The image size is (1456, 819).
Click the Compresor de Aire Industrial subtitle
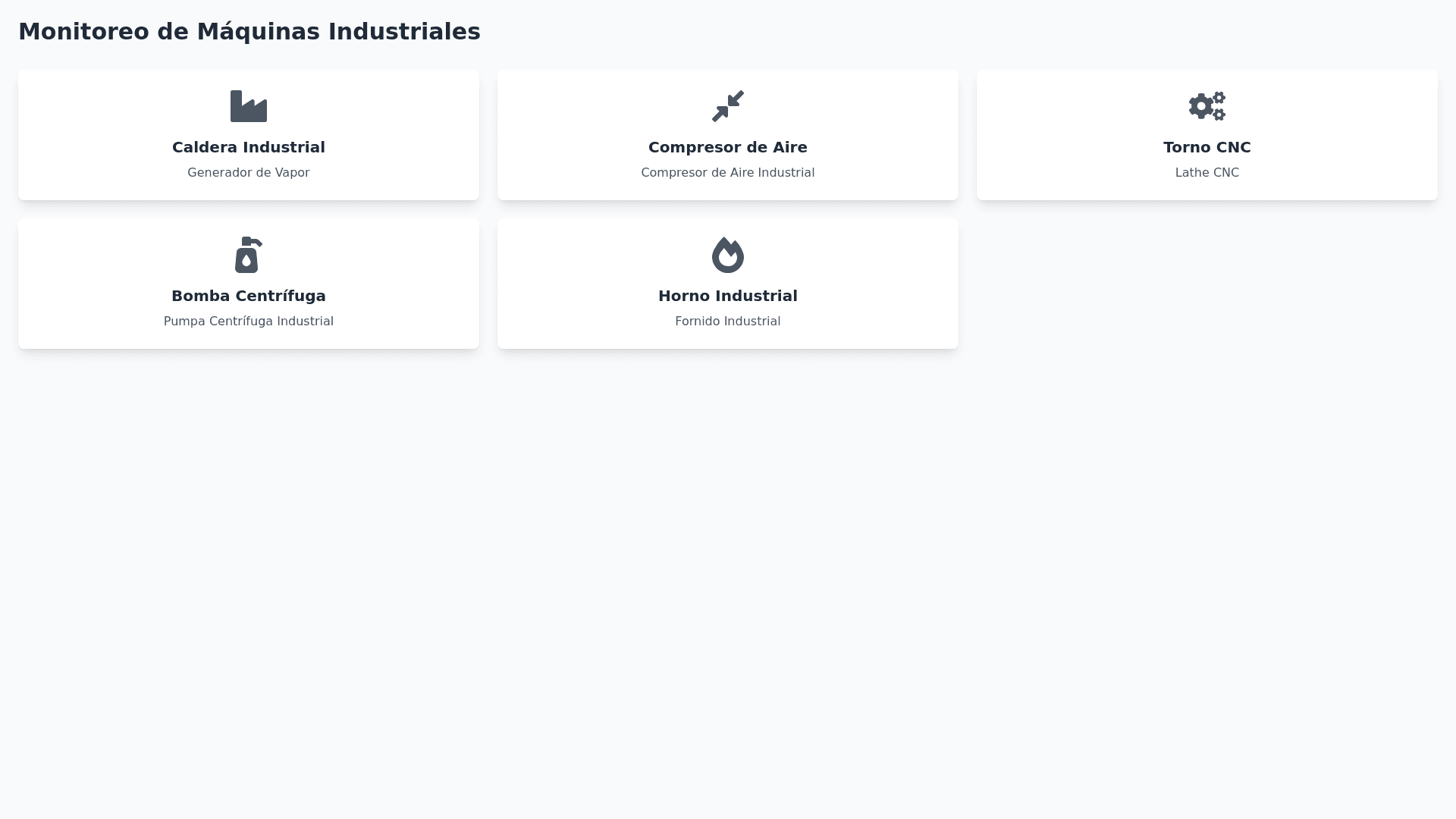coord(728,173)
